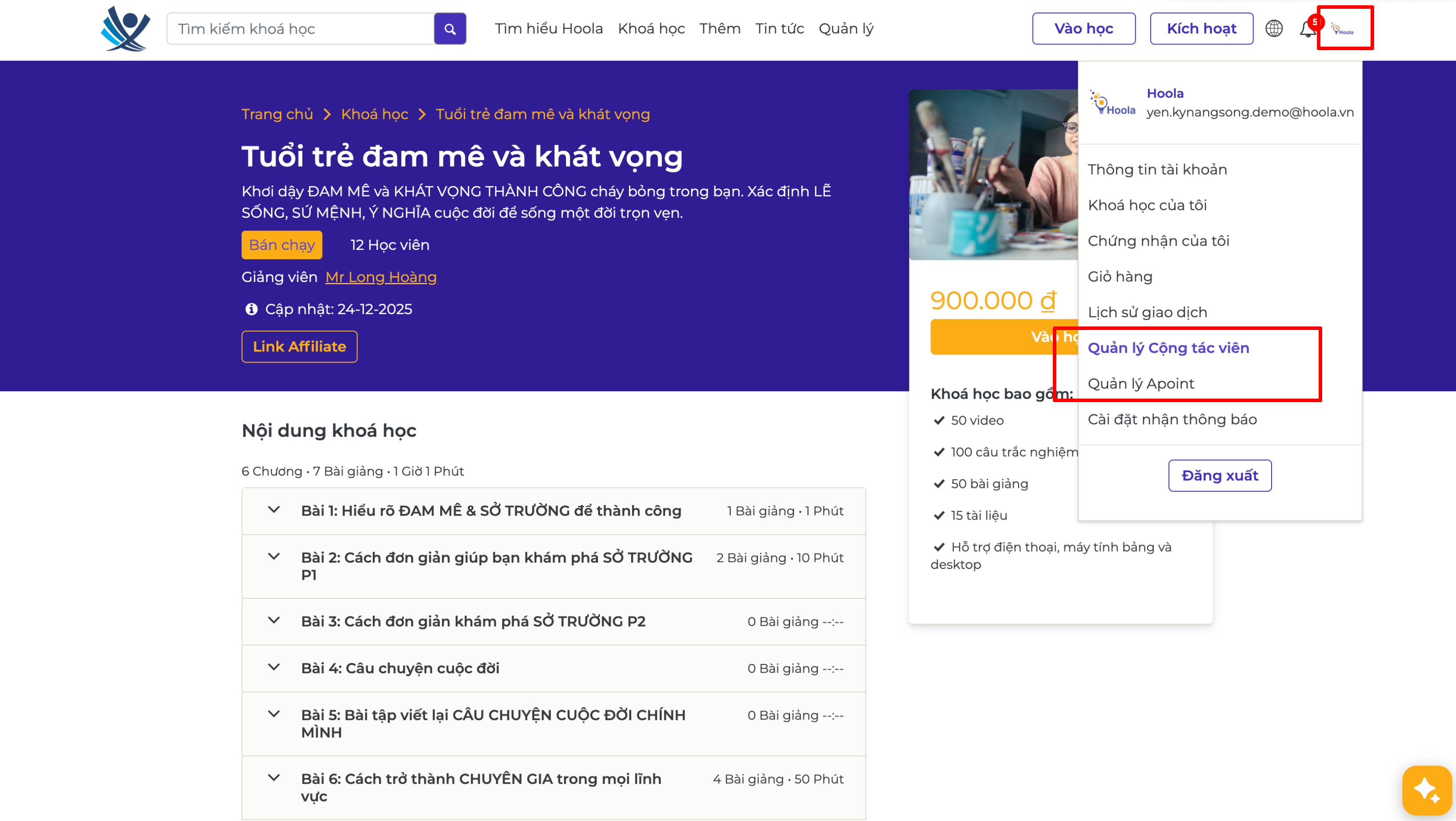Image resolution: width=1456 pixels, height=821 pixels.
Task: Open Lịch sử giao dịch menu entry
Action: (x=1147, y=312)
